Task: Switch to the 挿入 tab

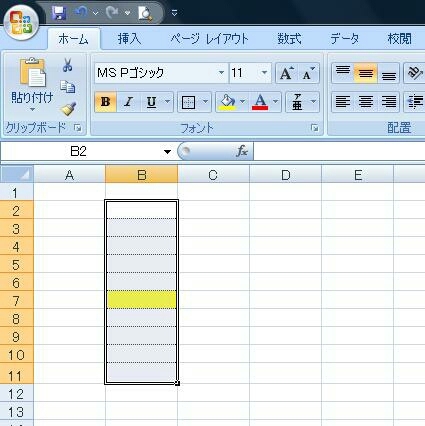Action: pos(129,39)
